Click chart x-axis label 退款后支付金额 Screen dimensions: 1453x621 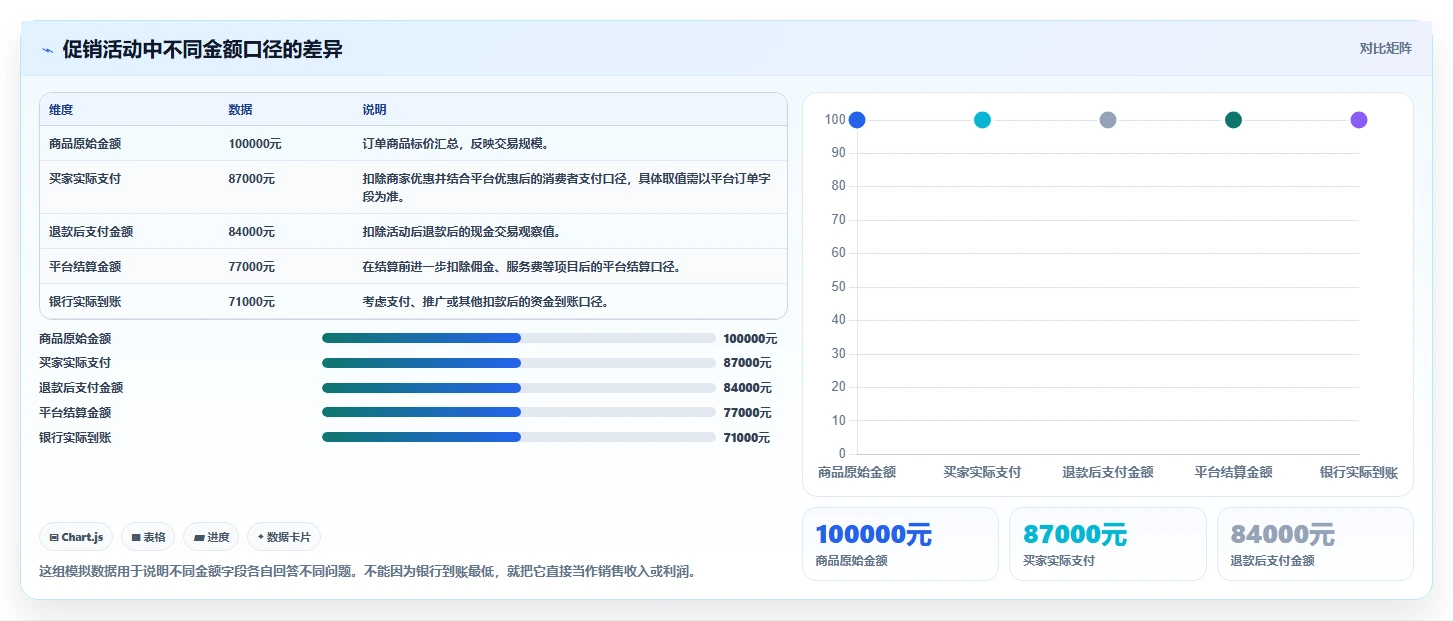[1108, 472]
